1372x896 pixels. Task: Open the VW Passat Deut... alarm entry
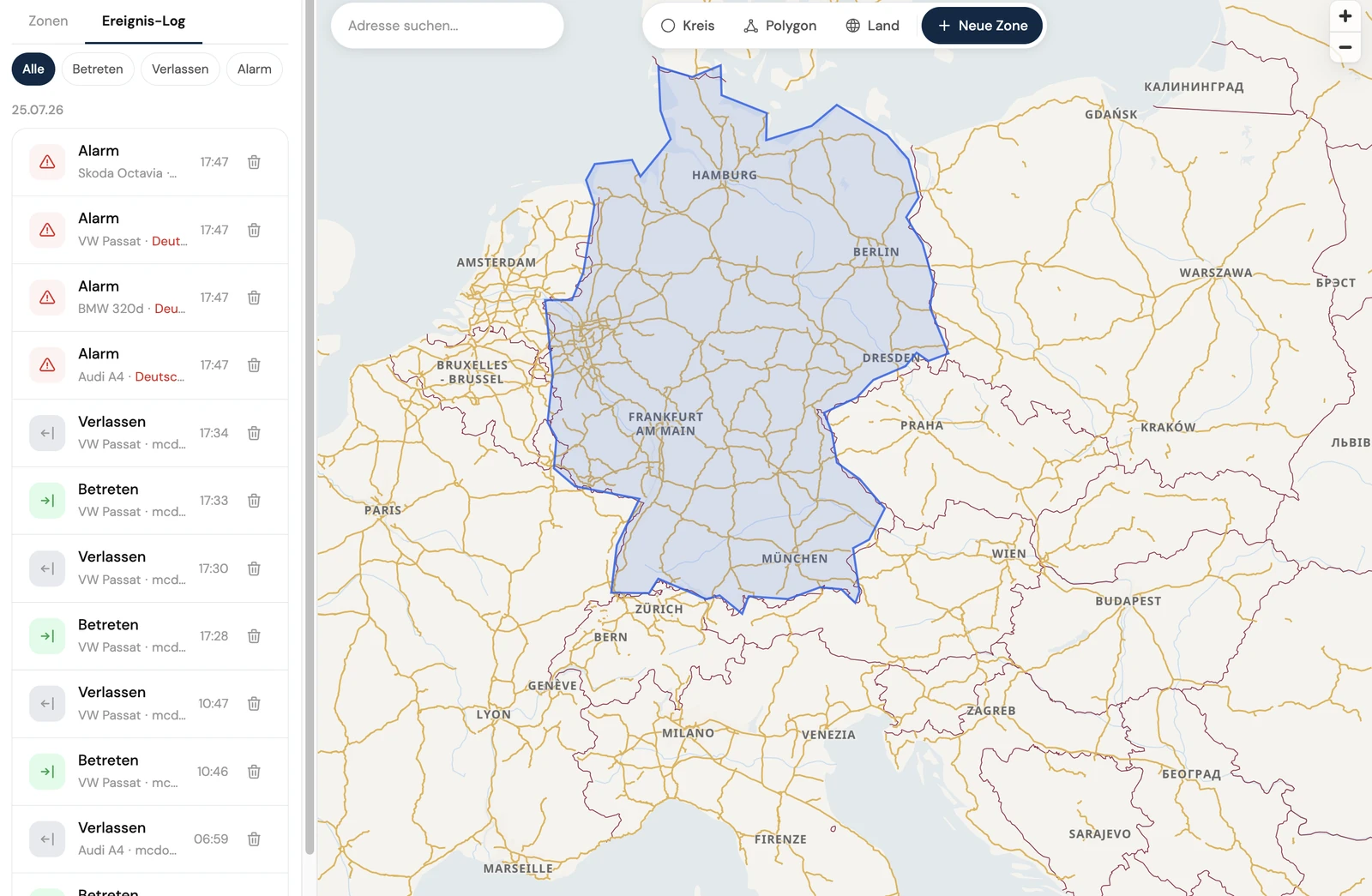[150, 230]
